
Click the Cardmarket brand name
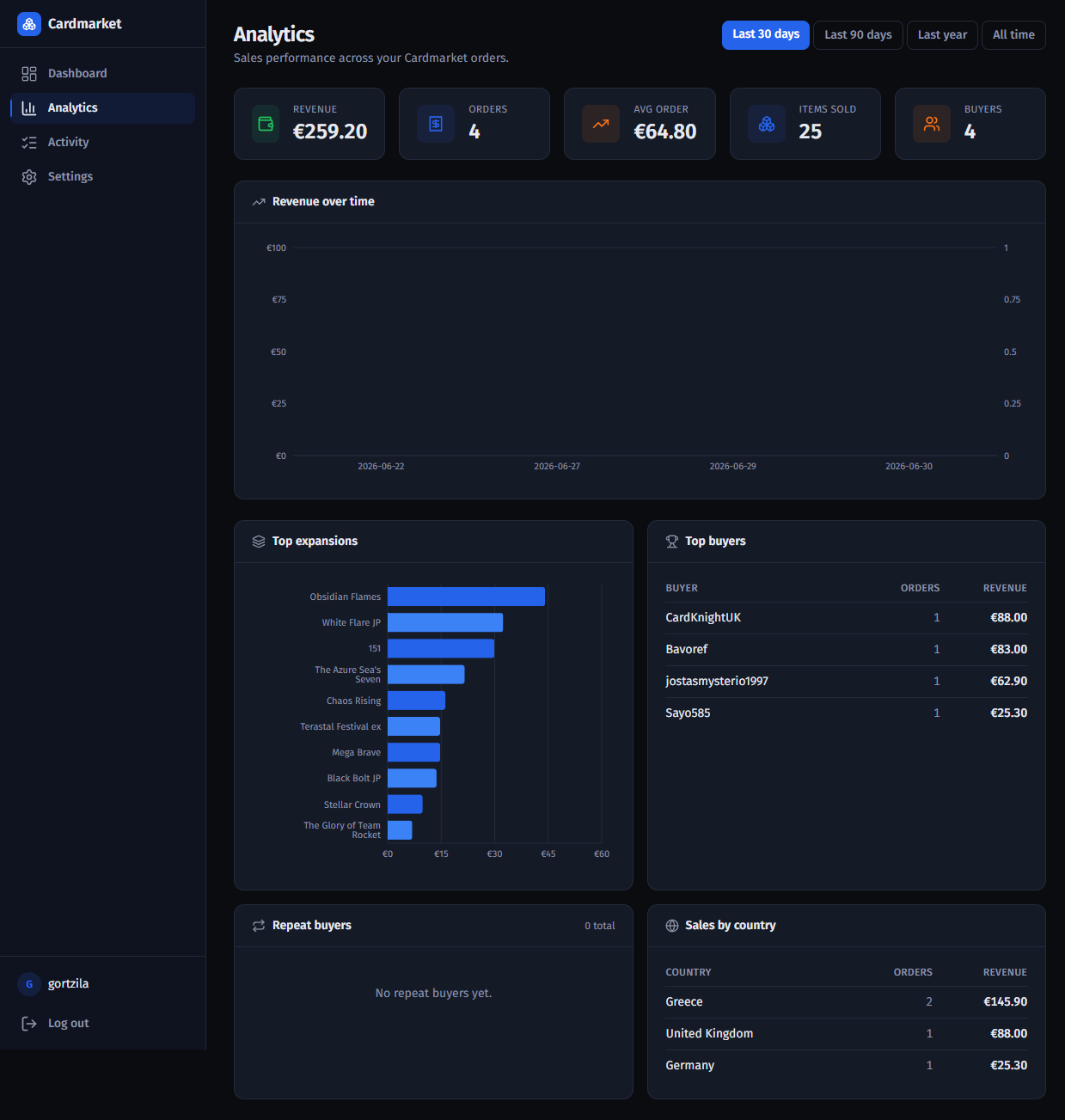(84, 24)
